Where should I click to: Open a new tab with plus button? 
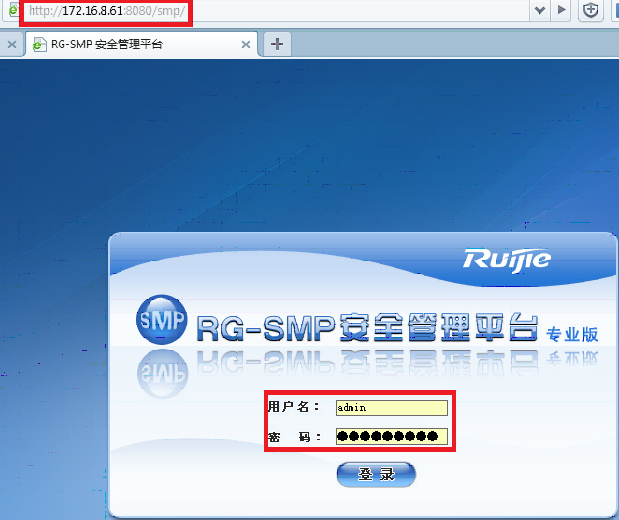(277, 44)
